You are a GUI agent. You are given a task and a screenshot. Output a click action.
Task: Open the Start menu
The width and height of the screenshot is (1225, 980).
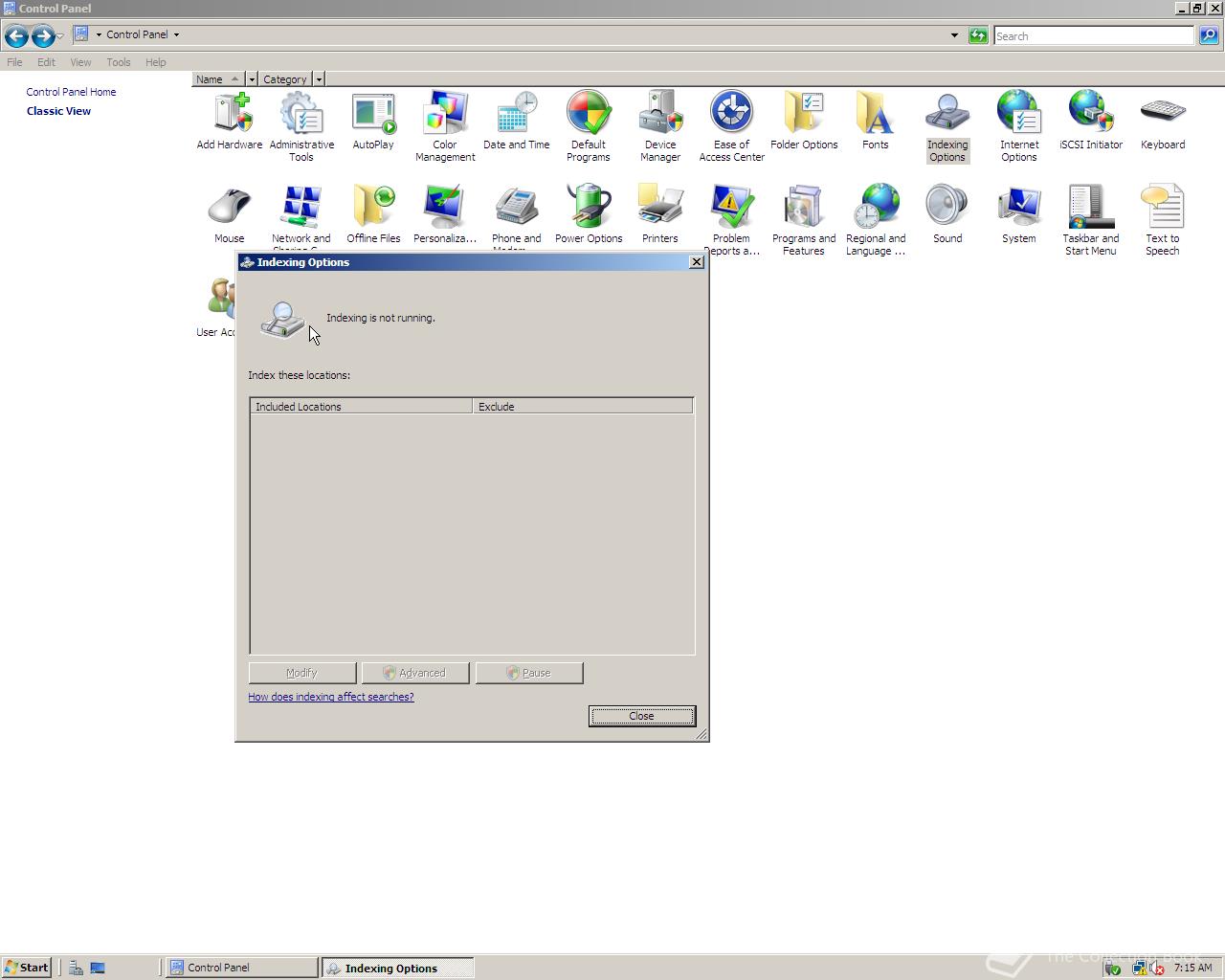pos(27,968)
